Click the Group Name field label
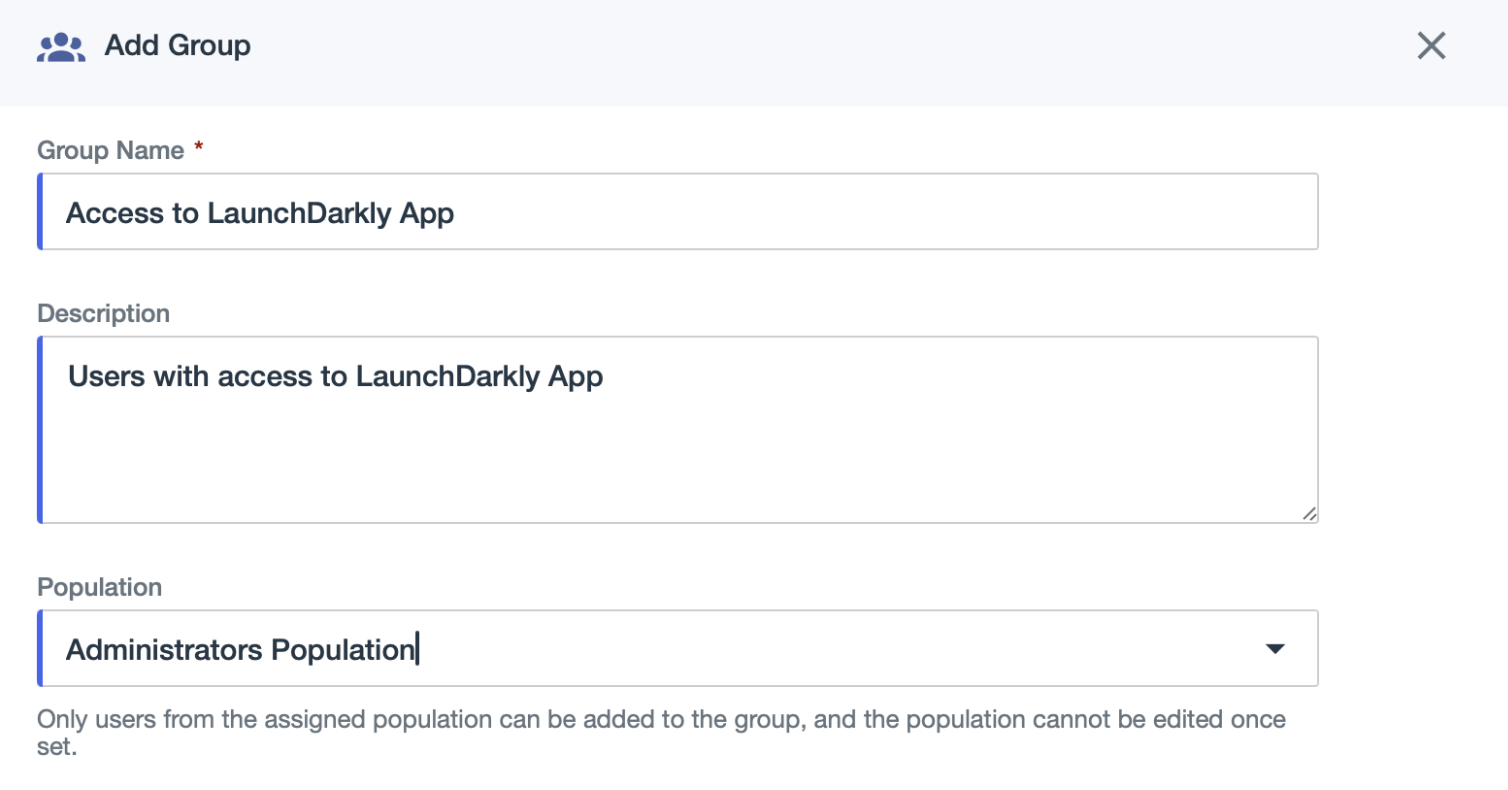The image size is (1508, 790). tap(110, 150)
